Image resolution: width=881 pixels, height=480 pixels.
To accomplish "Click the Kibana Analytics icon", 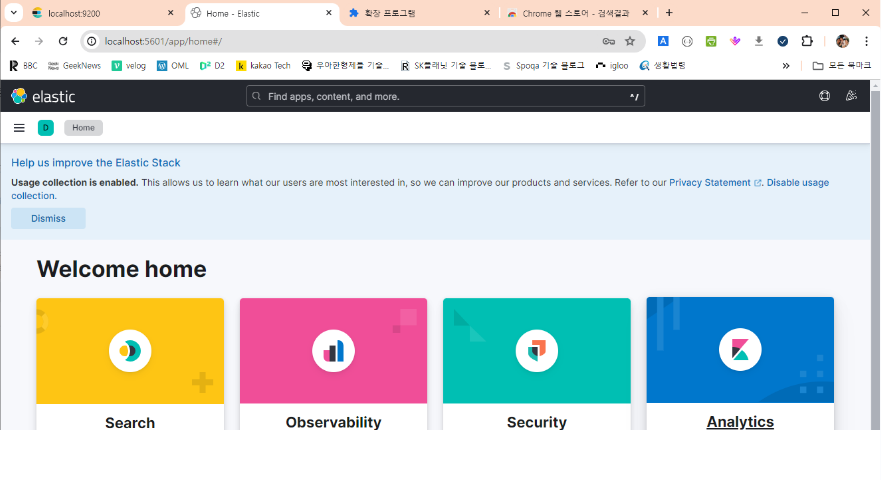I will pyautogui.click(x=740, y=350).
